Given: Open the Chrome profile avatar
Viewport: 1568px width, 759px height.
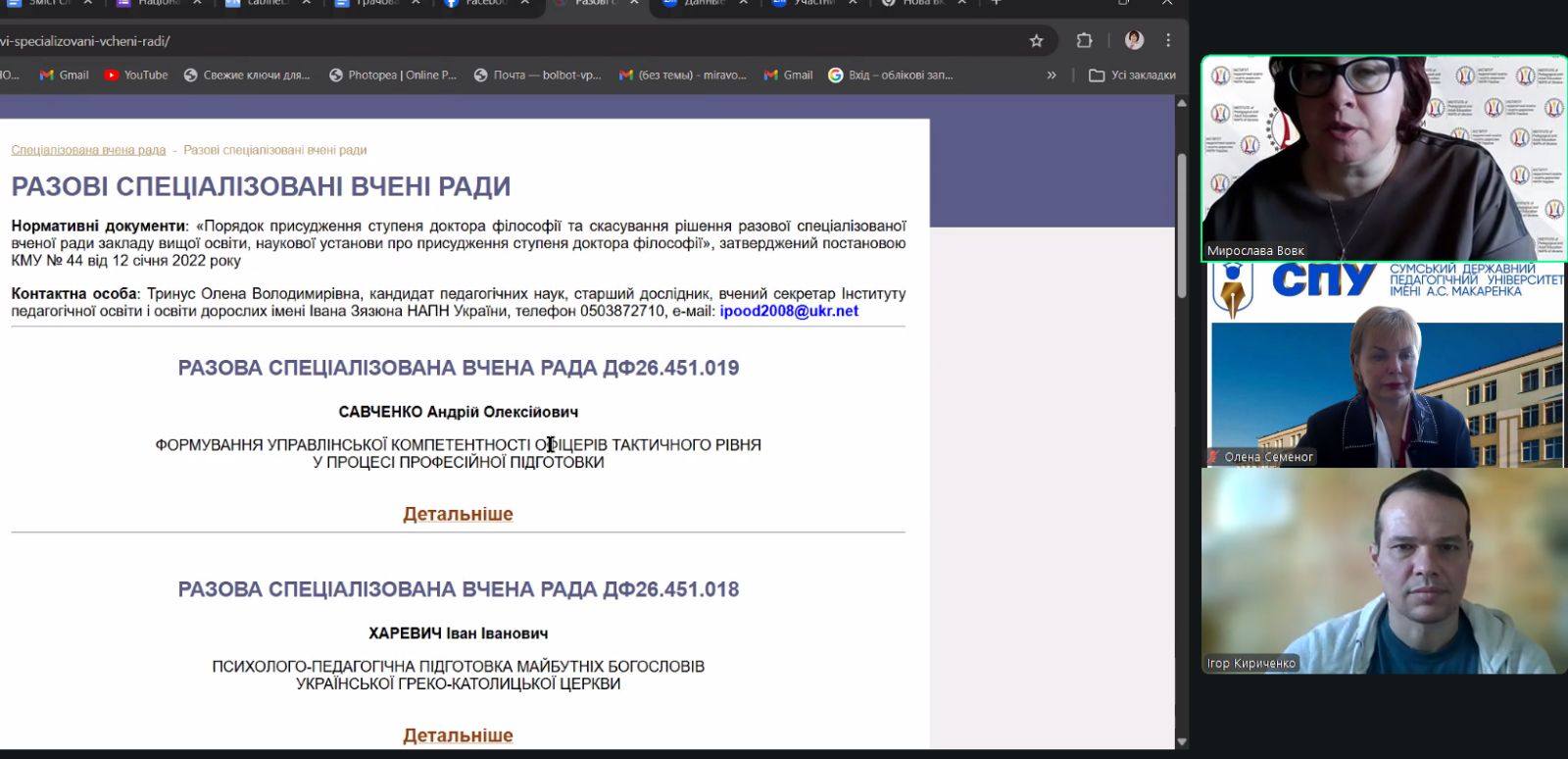Looking at the screenshot, I should click(x=1134, y=40).
